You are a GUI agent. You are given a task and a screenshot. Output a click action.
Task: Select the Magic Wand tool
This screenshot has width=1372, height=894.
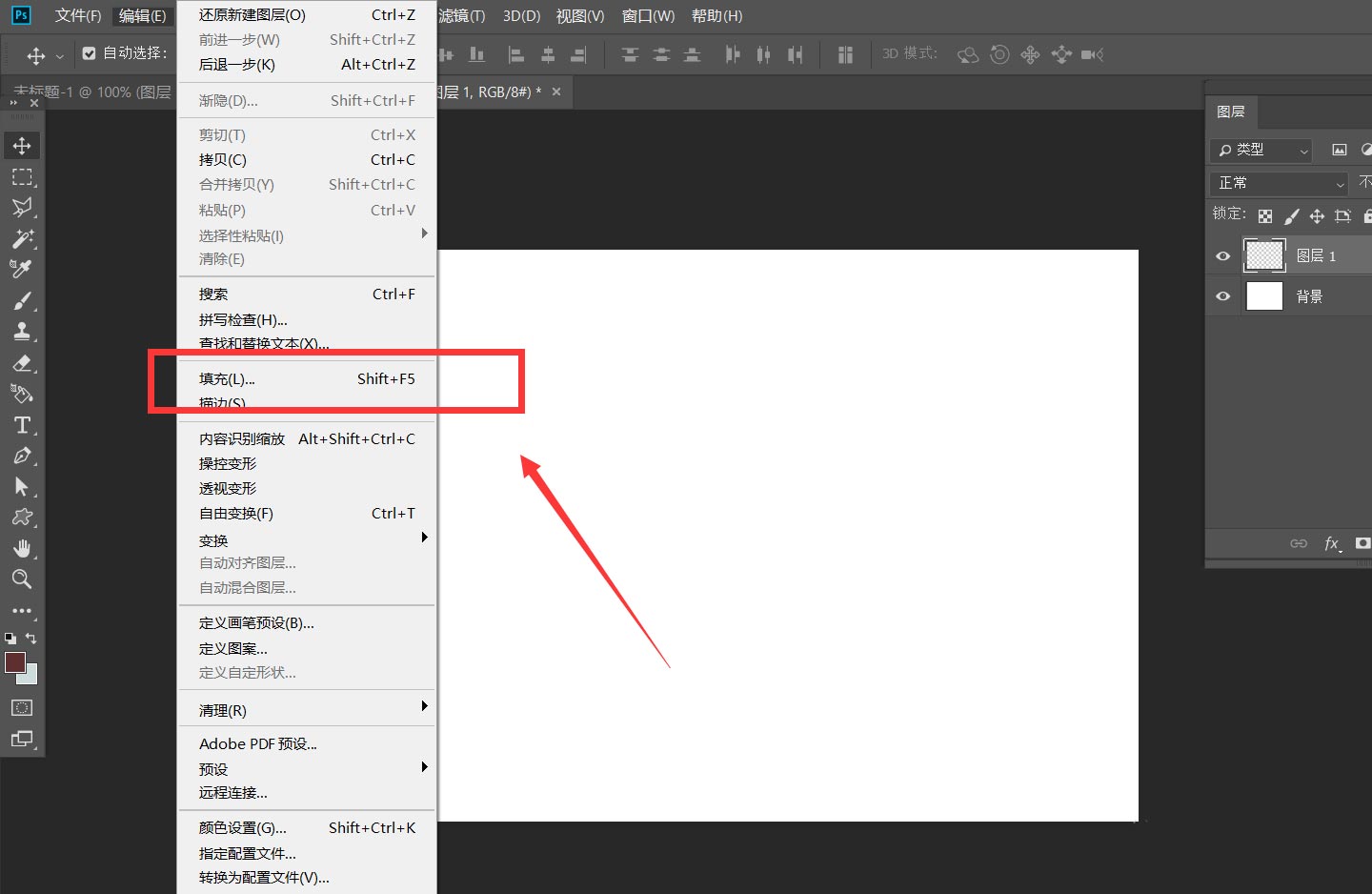22,238
